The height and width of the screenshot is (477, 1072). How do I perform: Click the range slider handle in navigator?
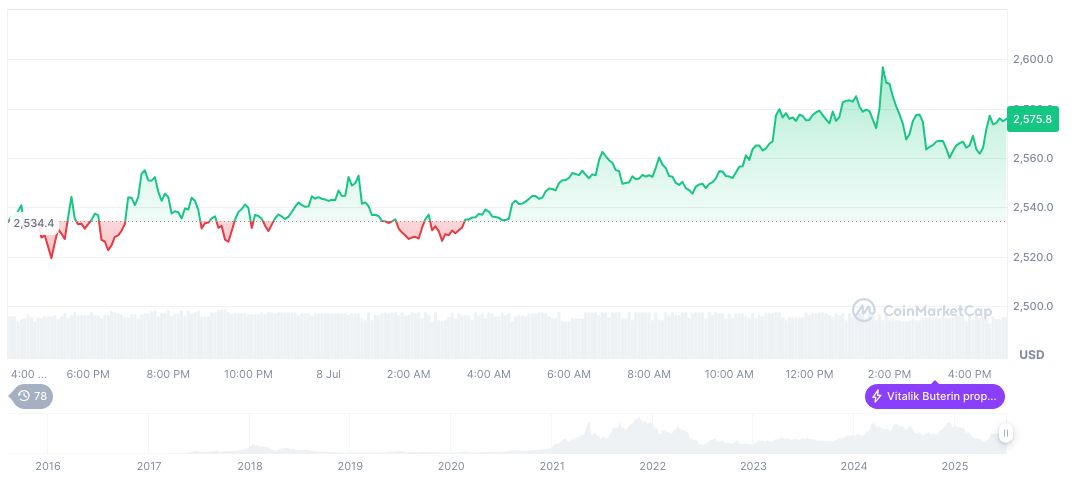click(x=1005, y=433)
